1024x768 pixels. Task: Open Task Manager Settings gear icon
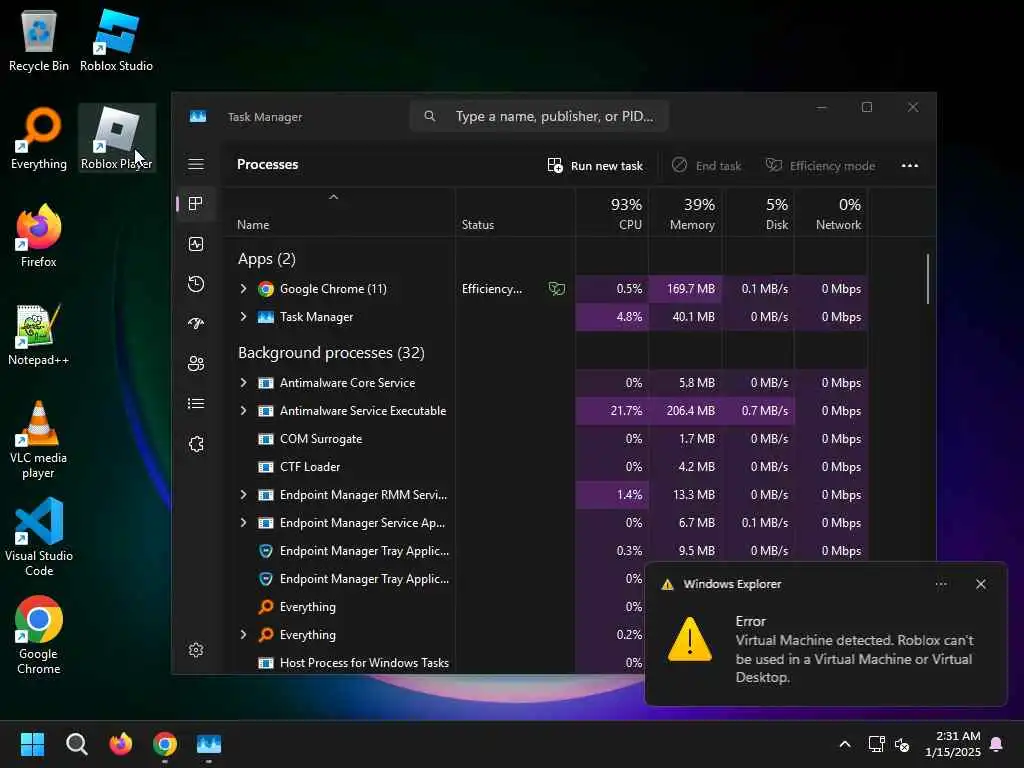pos(196,650)
